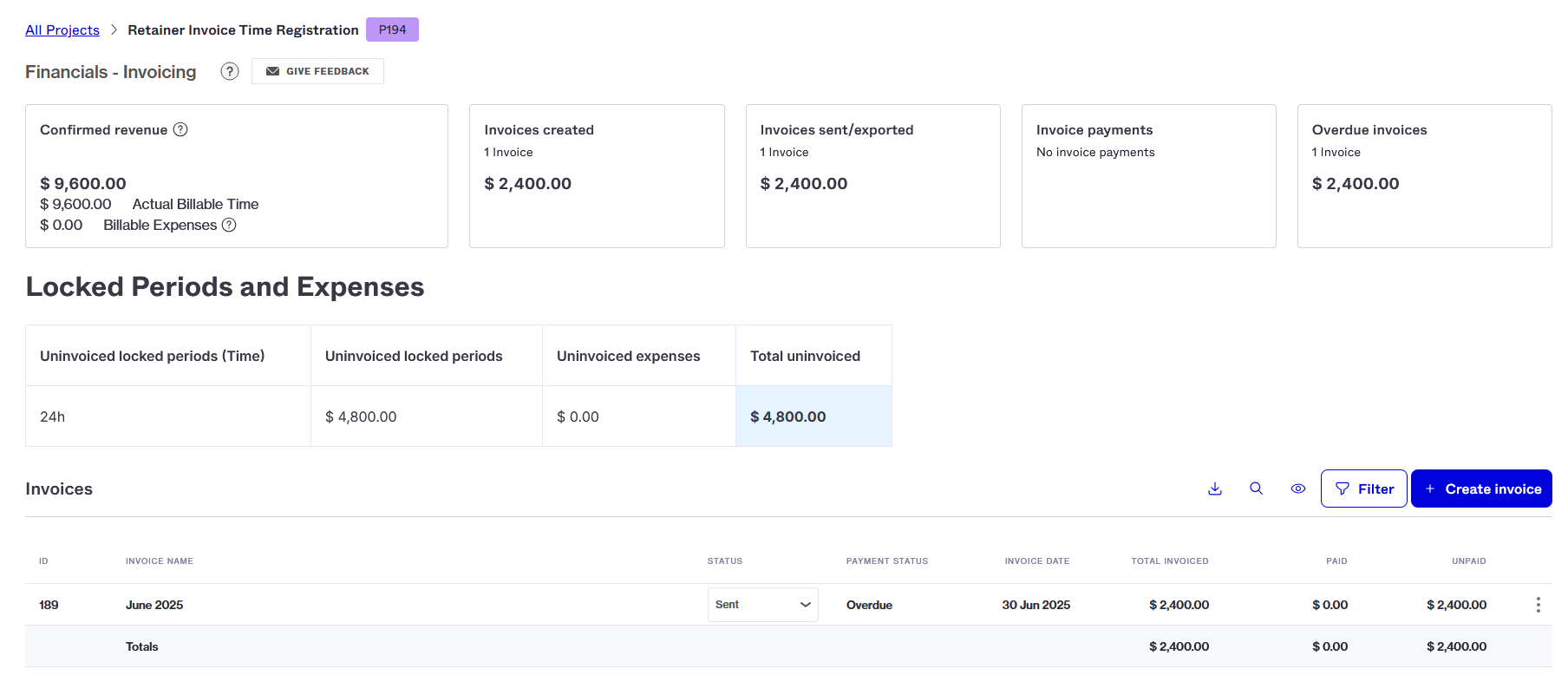This screenshot has width=1568, height=682.
Task: Click the Billable Expenses help icon
Action: 229,225
